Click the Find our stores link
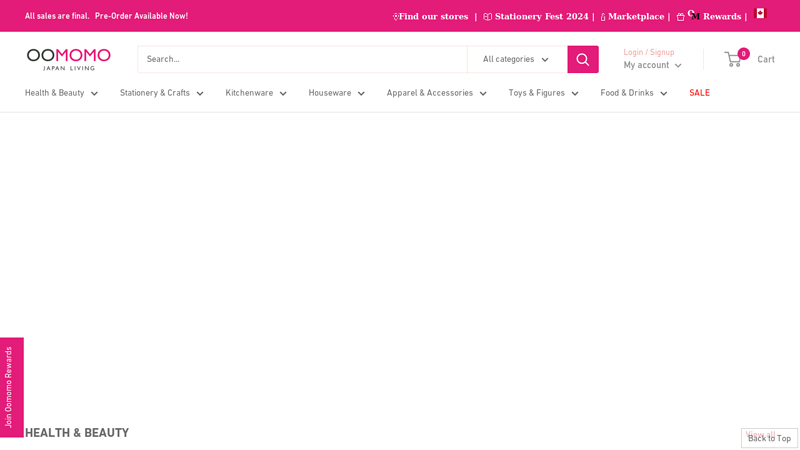Screen dimensions: 800x450 (x=433, y=16)
